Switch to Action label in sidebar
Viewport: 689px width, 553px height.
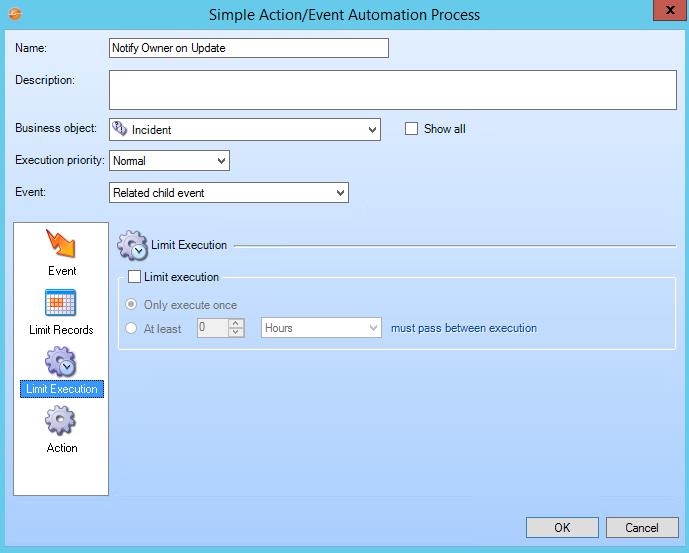pyautogui.click(x=62, y=448)
